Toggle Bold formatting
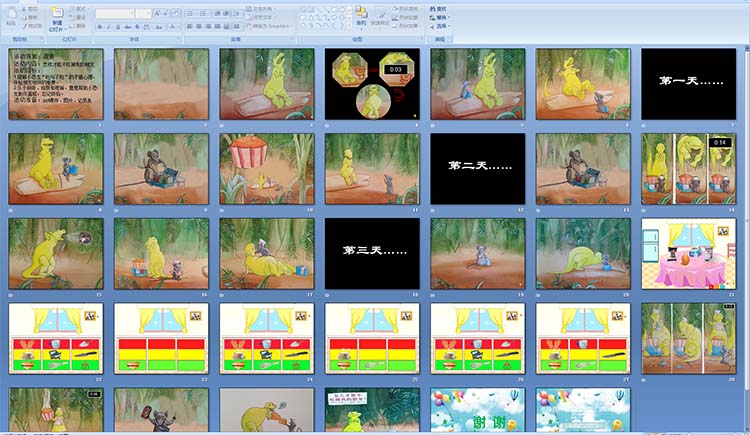 coord(99,27)
